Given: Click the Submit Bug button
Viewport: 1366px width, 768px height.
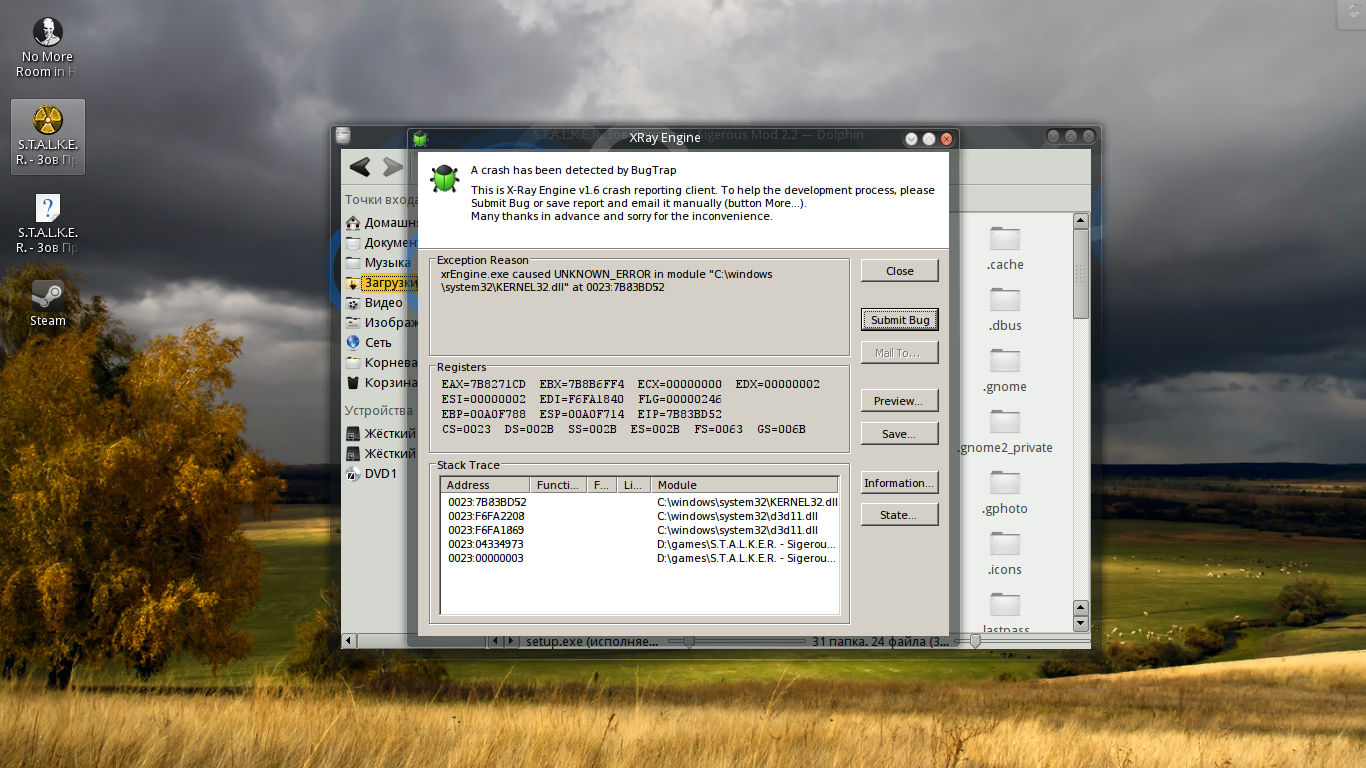Looking at the screenshot, I should [x=900, y=319].
